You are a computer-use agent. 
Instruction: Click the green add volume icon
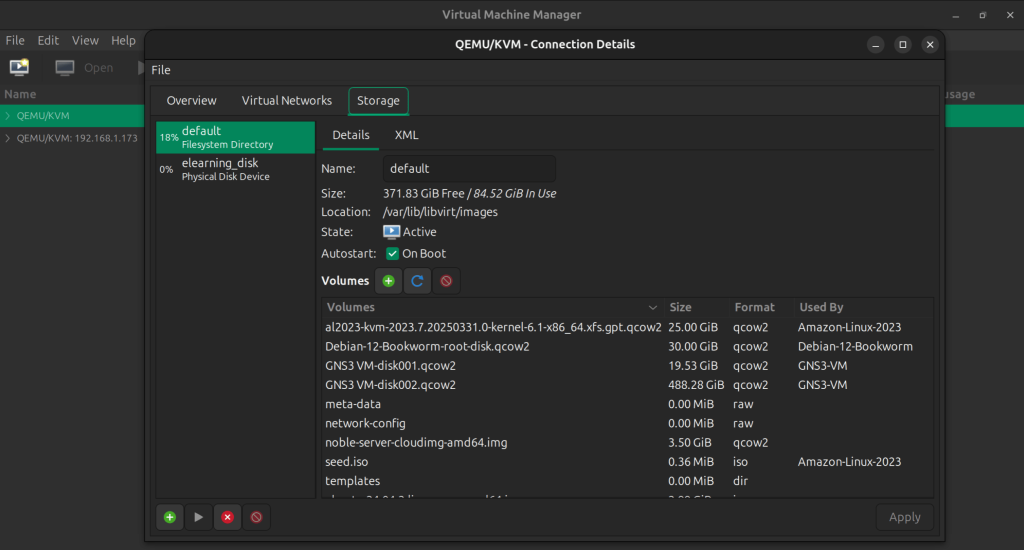pyautogui.click(x=389, y=281)
